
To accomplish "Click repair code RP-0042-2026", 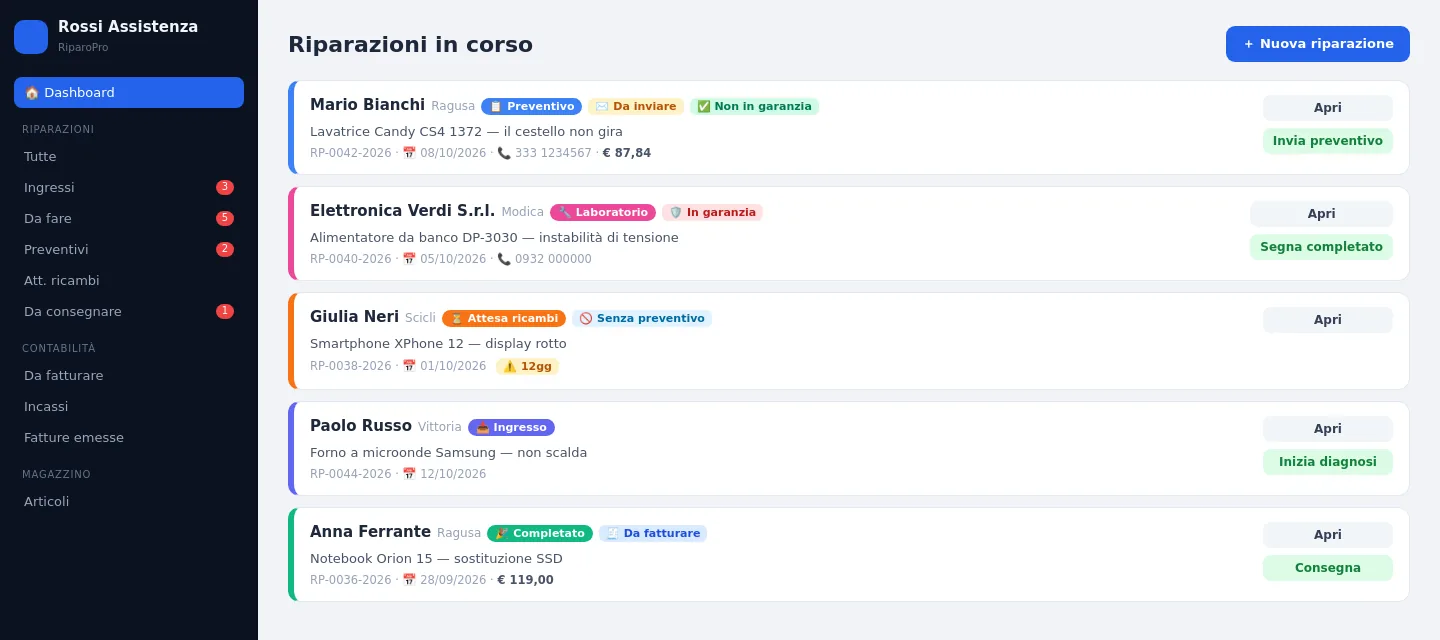I will 351,153.
